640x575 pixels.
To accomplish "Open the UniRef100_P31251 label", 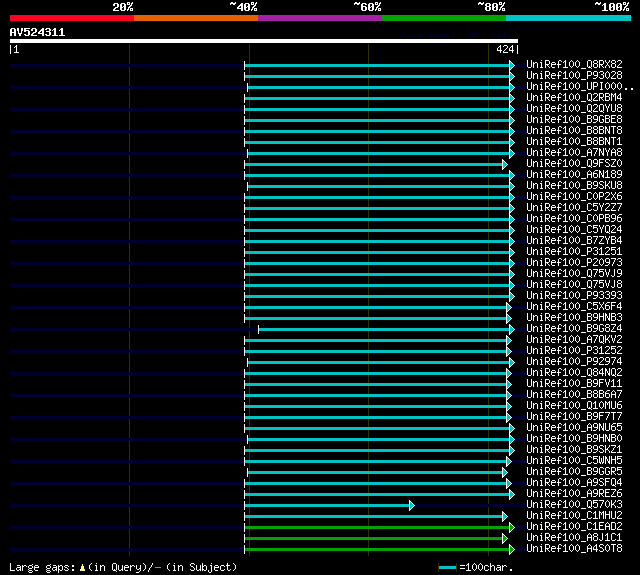I will (x=574, y=252).
